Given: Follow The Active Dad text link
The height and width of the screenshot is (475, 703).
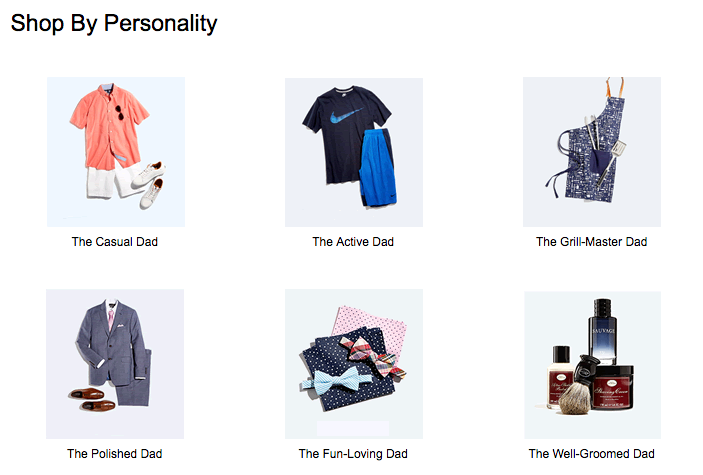Looking at the screenshot, I should 353,242.
